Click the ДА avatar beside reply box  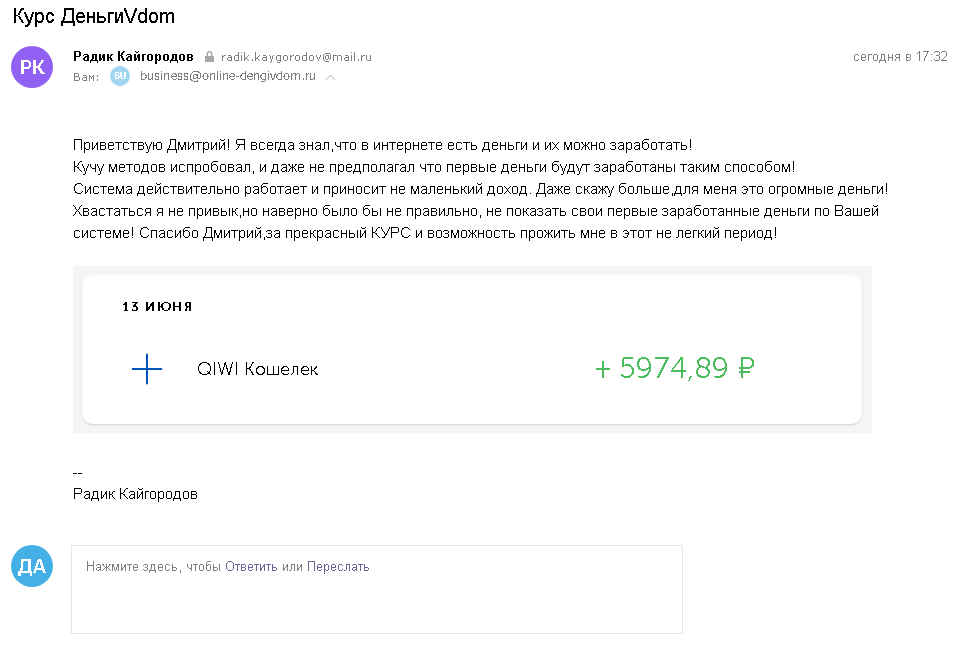click(x=32, y=566)
